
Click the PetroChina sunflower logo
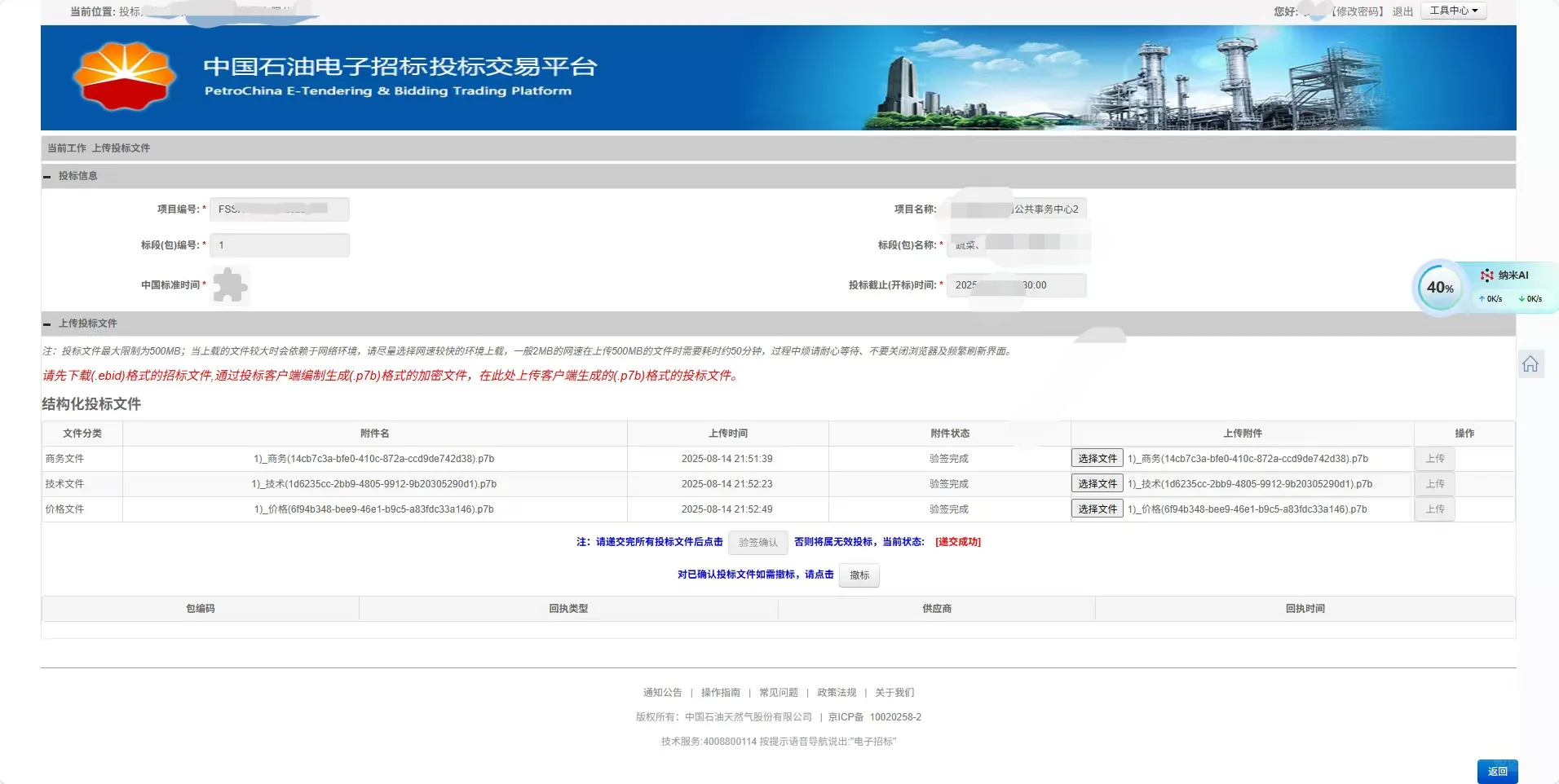pyautogui.click(x=124, y=77)
